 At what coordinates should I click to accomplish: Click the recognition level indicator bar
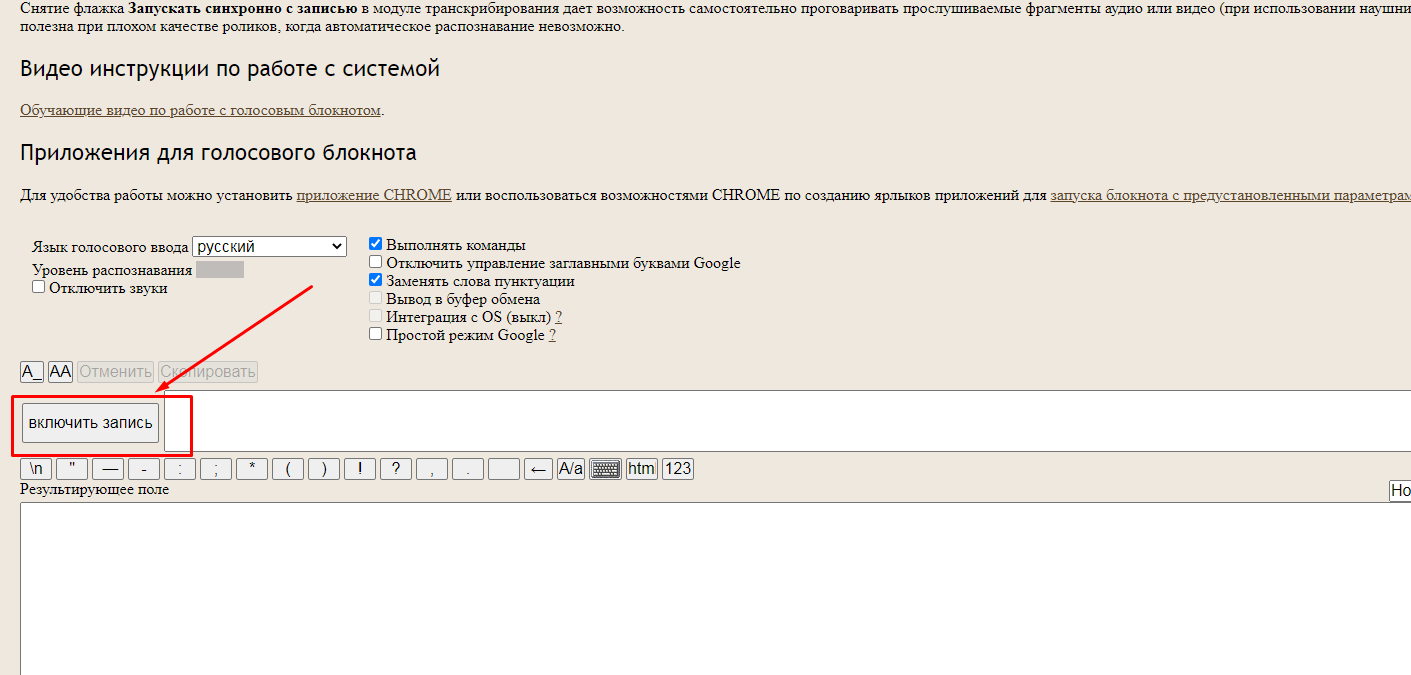click(220, 270)
